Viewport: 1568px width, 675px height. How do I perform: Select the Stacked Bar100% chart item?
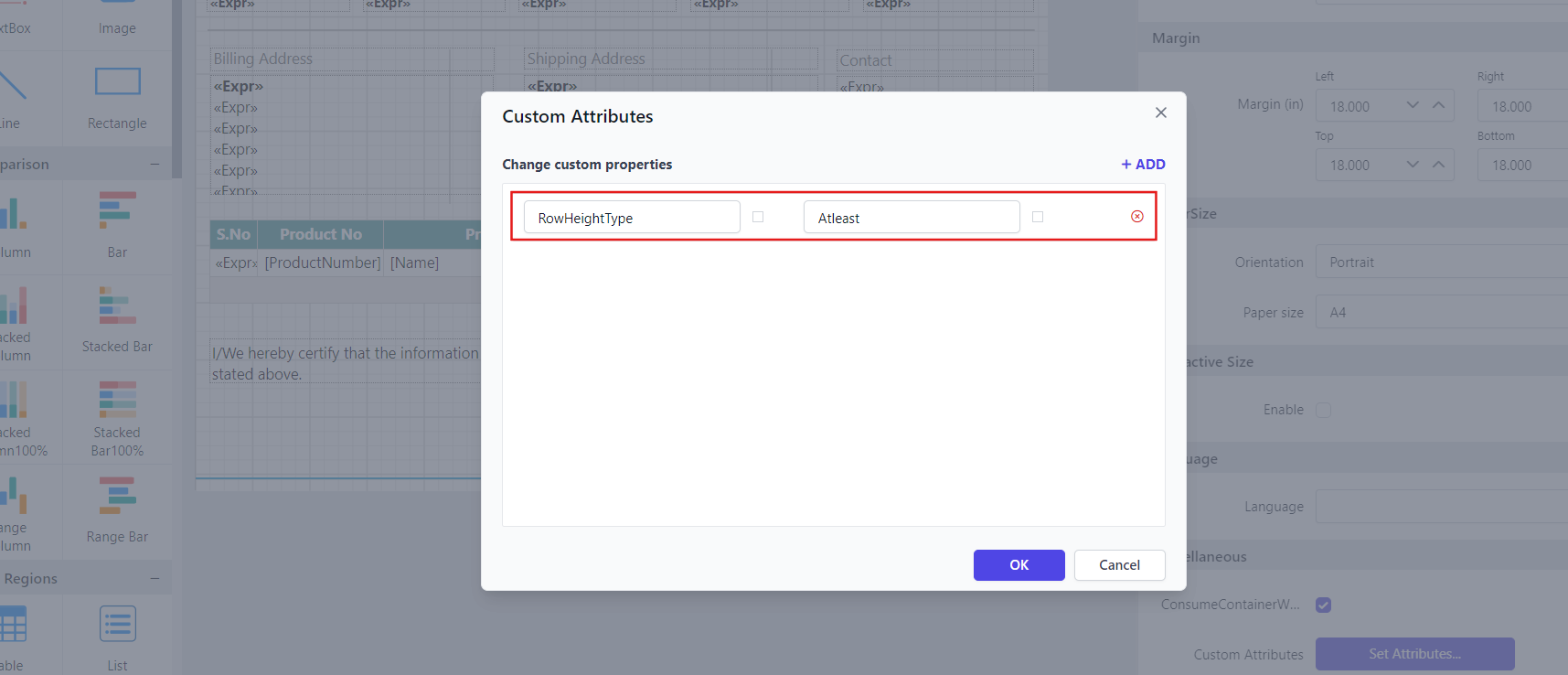point(117,418)
